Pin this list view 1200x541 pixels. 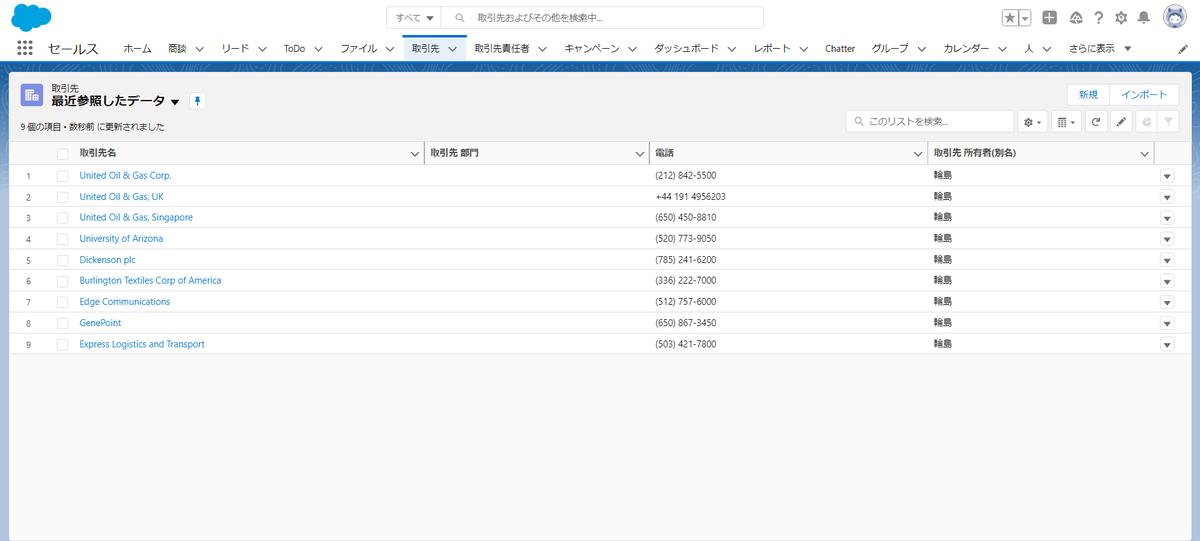(x=198, y=101)
